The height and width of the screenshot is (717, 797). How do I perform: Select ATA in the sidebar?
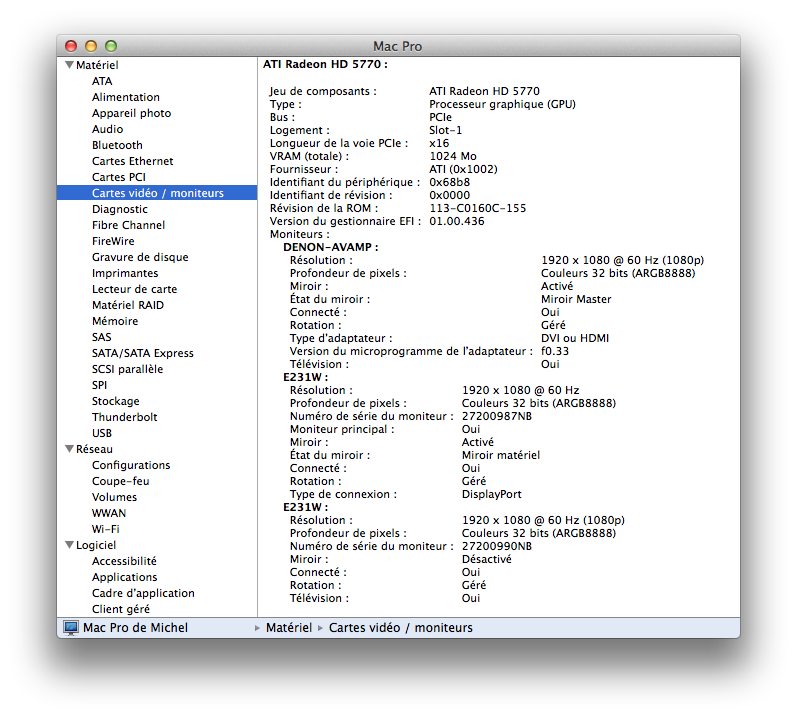point(102,81)
